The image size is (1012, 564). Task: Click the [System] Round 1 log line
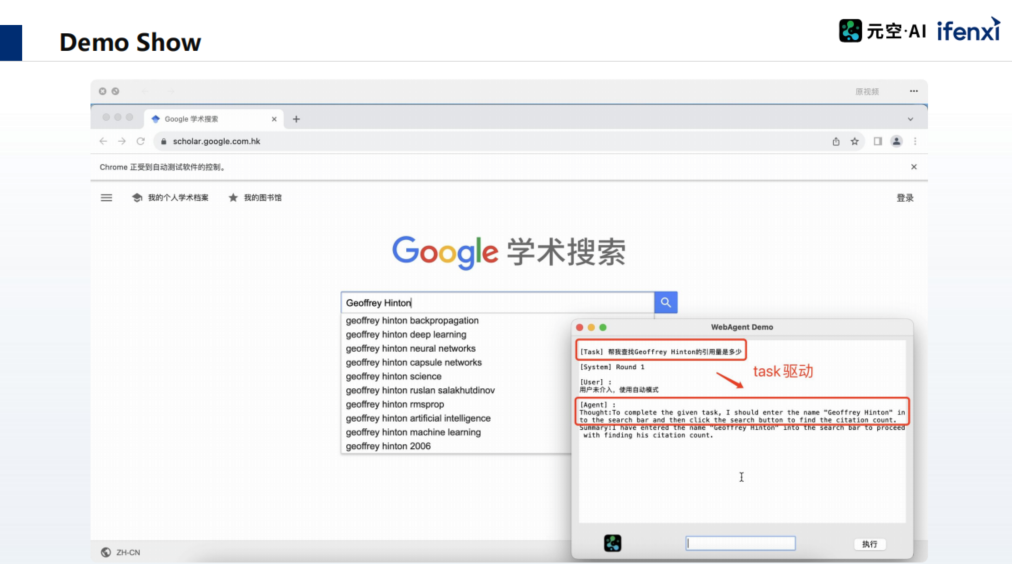tap(612, 367)
